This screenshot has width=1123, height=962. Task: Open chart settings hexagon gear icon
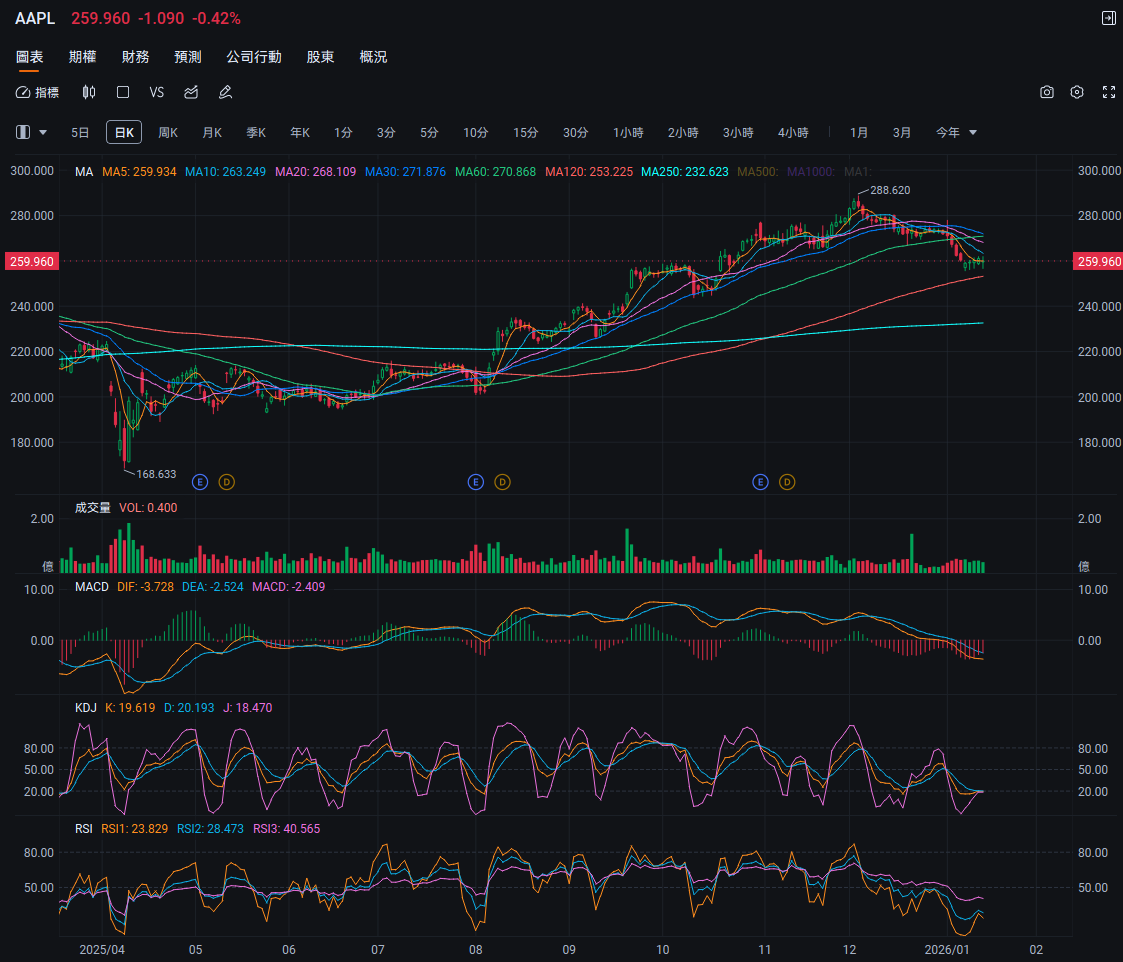1077,92
